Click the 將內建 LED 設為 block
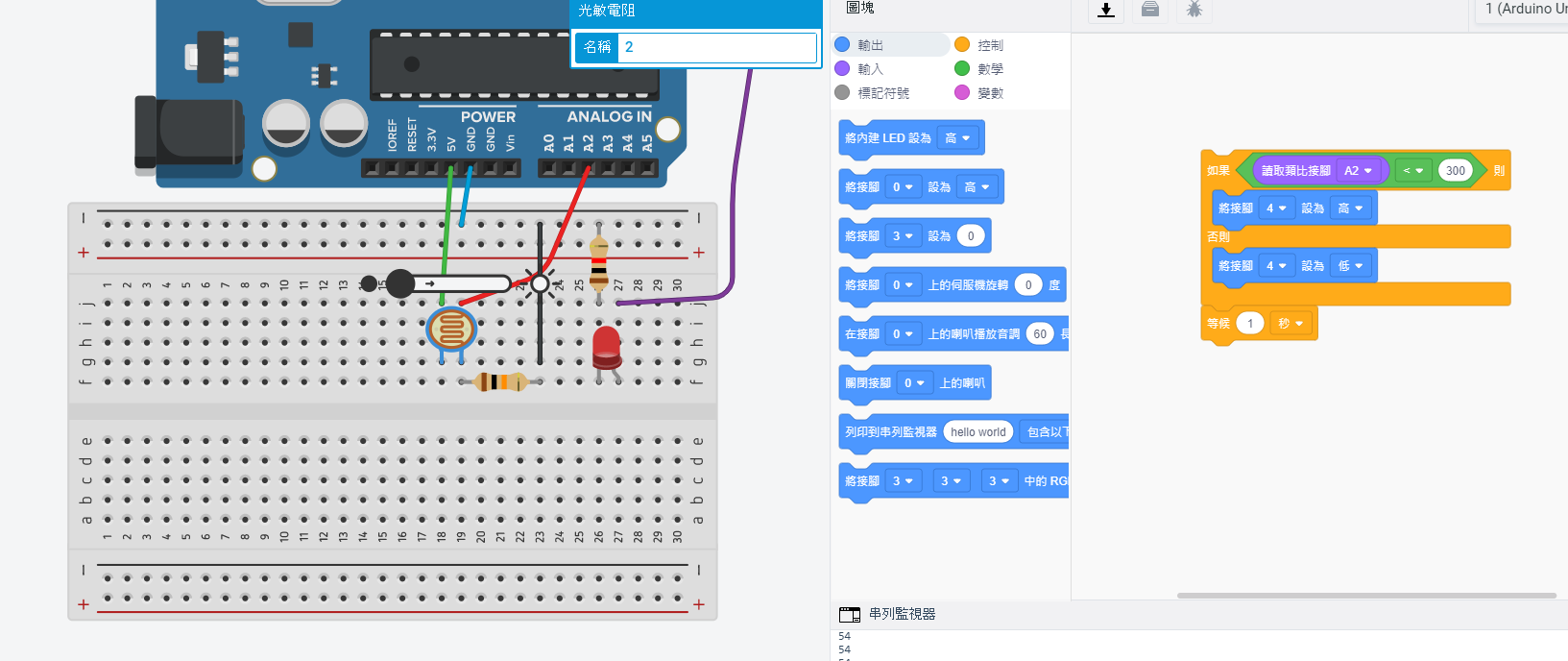The height and width of the screenshot is (661, 1568). pyautogui.click(x=887, y=138)
